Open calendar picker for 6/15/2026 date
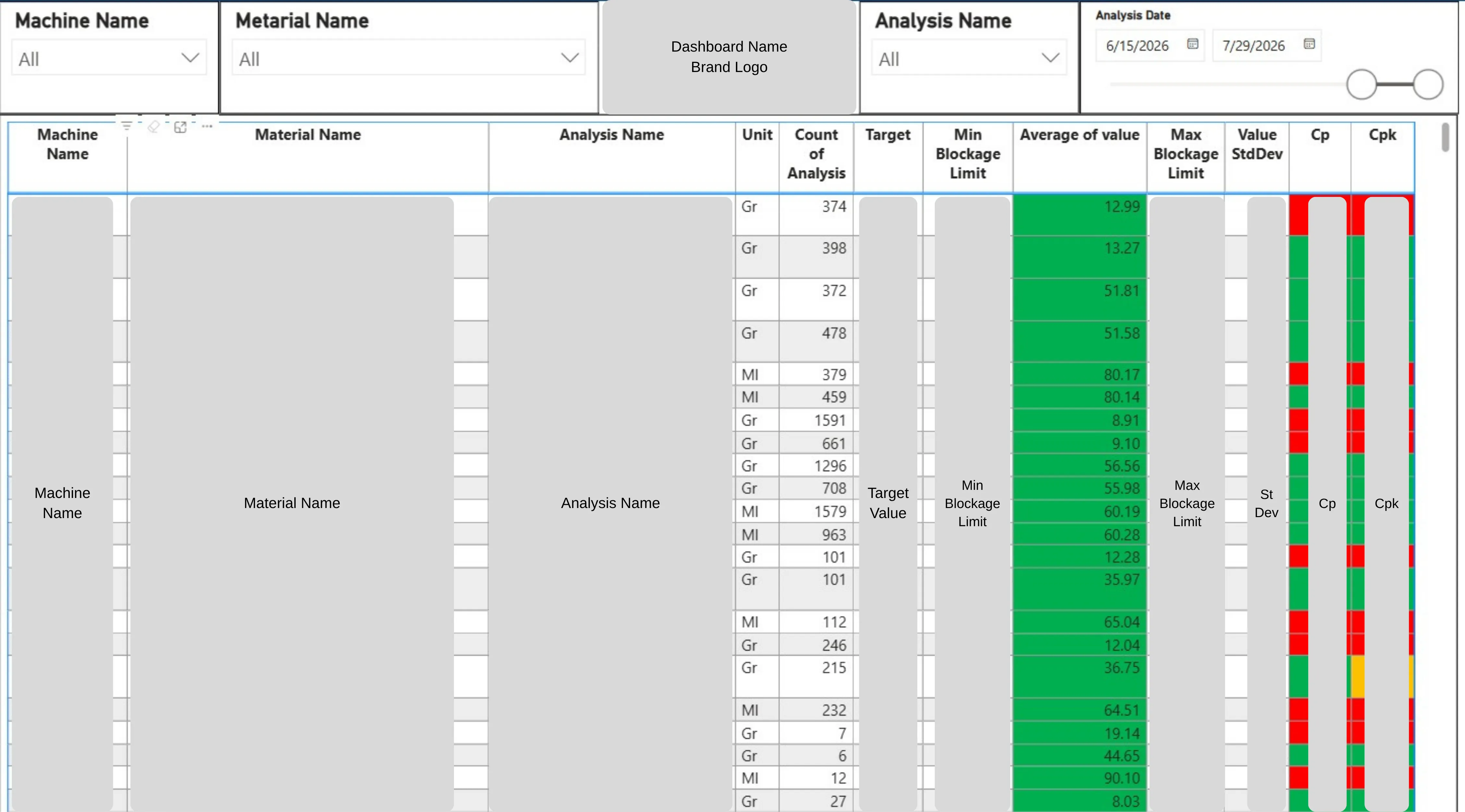This screenshot has width=1465, height=812. [1192, 44]
